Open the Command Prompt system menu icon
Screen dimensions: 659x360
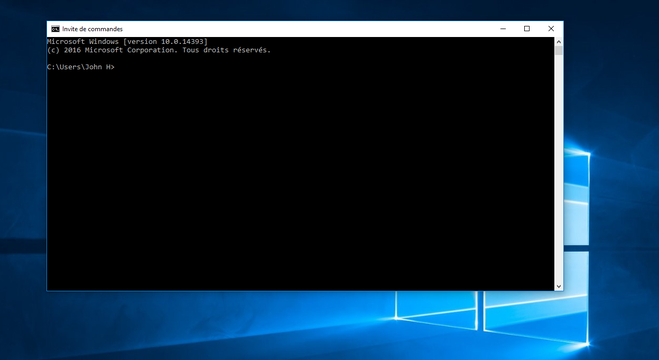(55, 29)
